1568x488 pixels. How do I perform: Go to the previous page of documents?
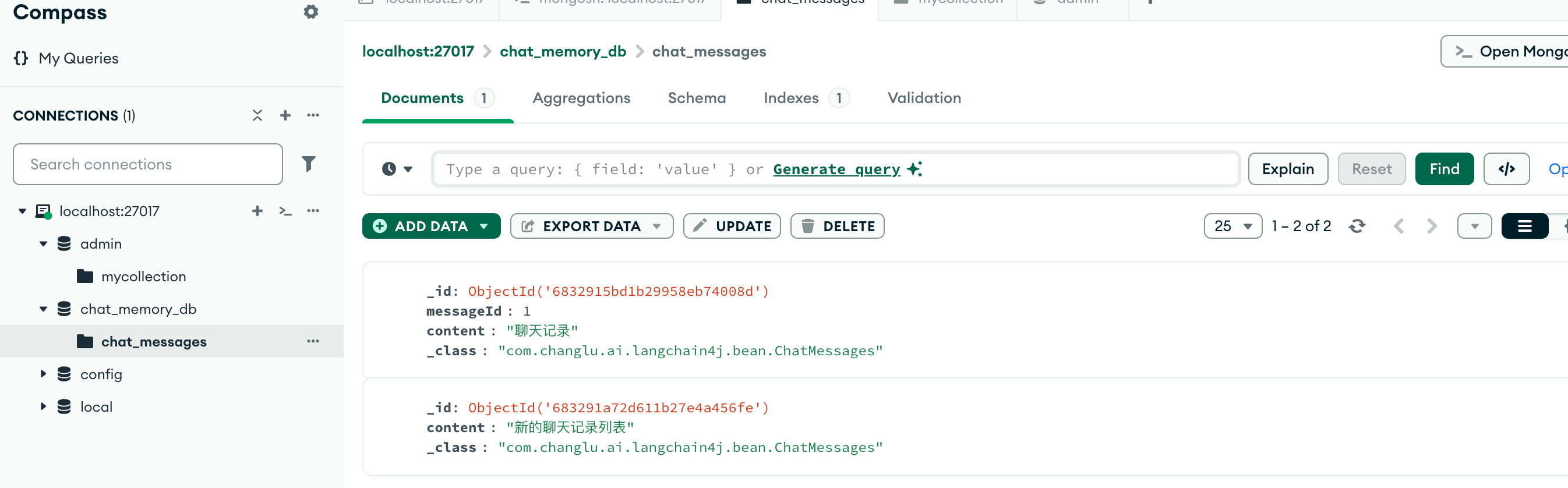(1399, 227)
